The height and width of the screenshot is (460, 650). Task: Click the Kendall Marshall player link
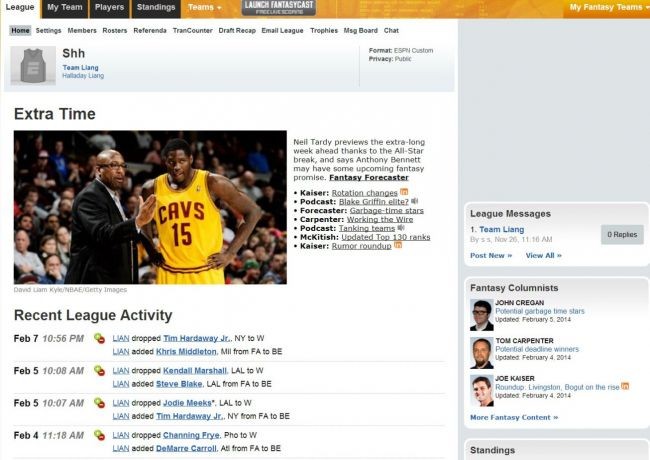[195, 370]
